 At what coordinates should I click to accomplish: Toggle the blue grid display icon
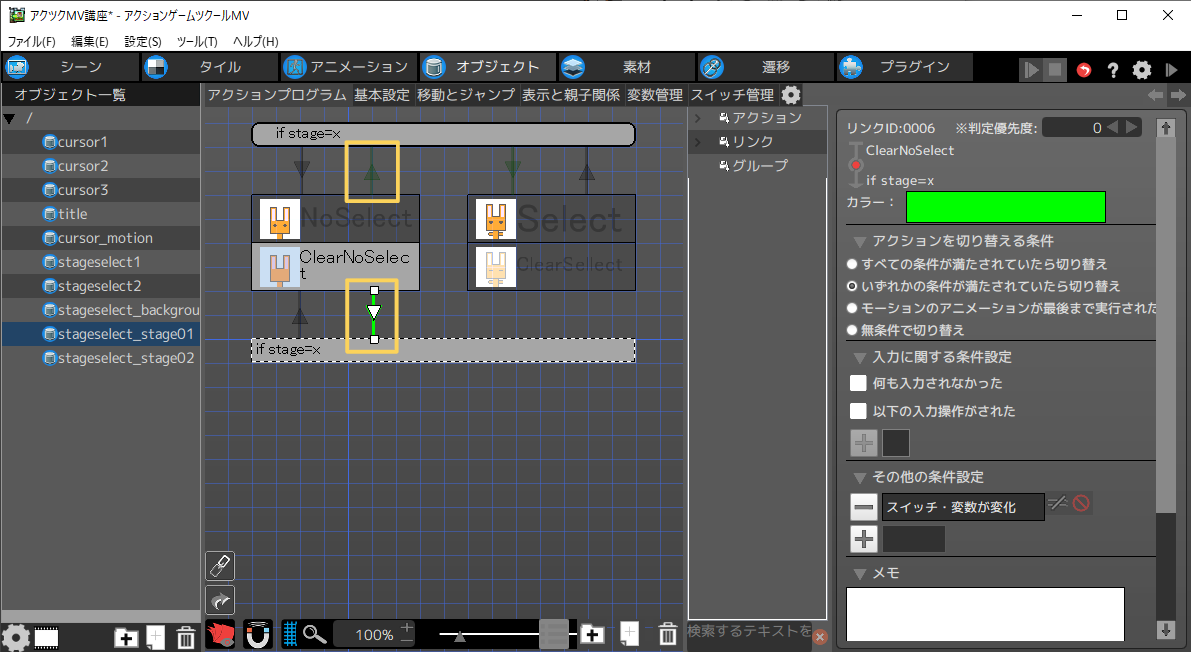[x=290, y=634]
